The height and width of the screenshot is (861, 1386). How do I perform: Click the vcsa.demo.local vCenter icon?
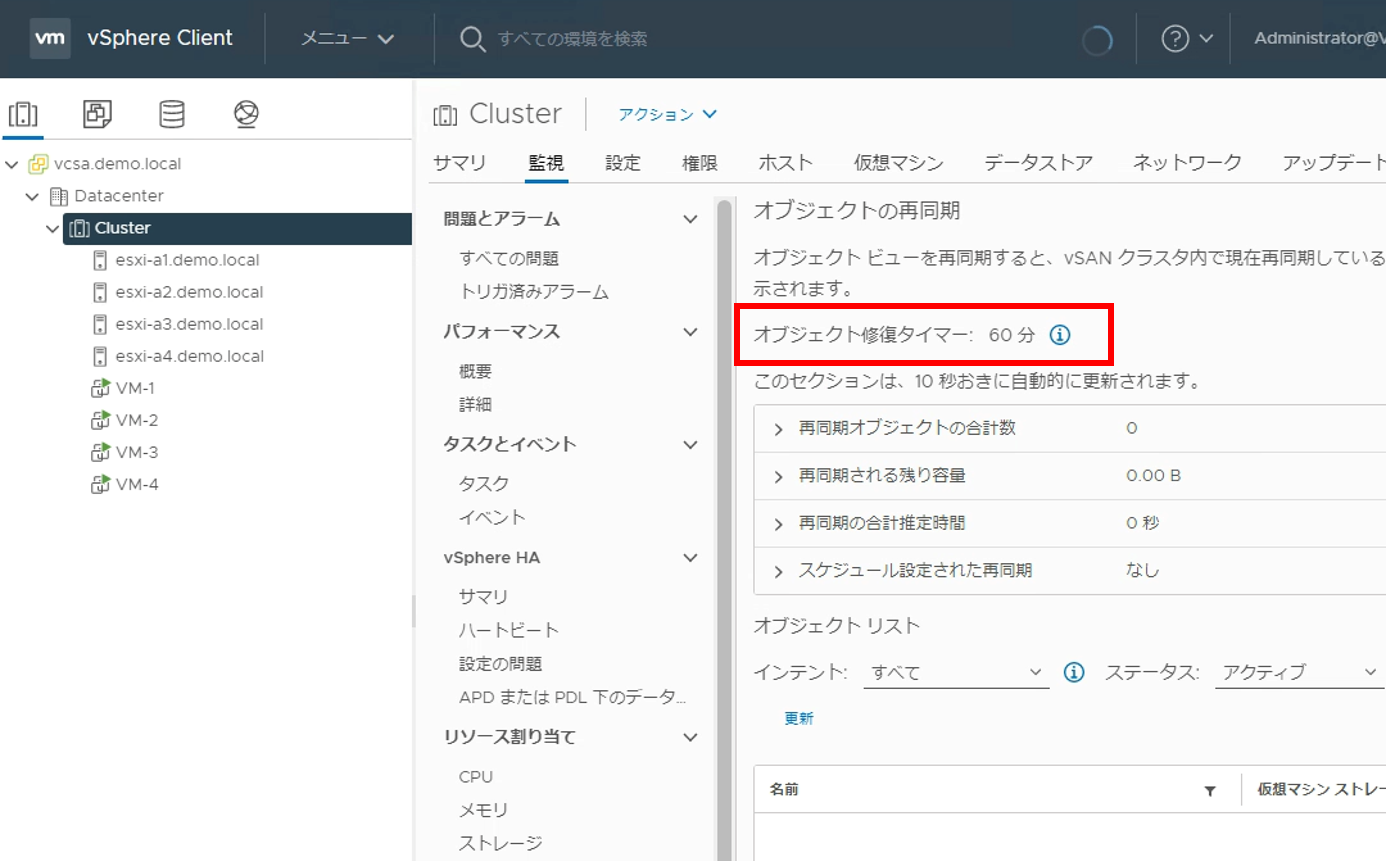[38, 164]
